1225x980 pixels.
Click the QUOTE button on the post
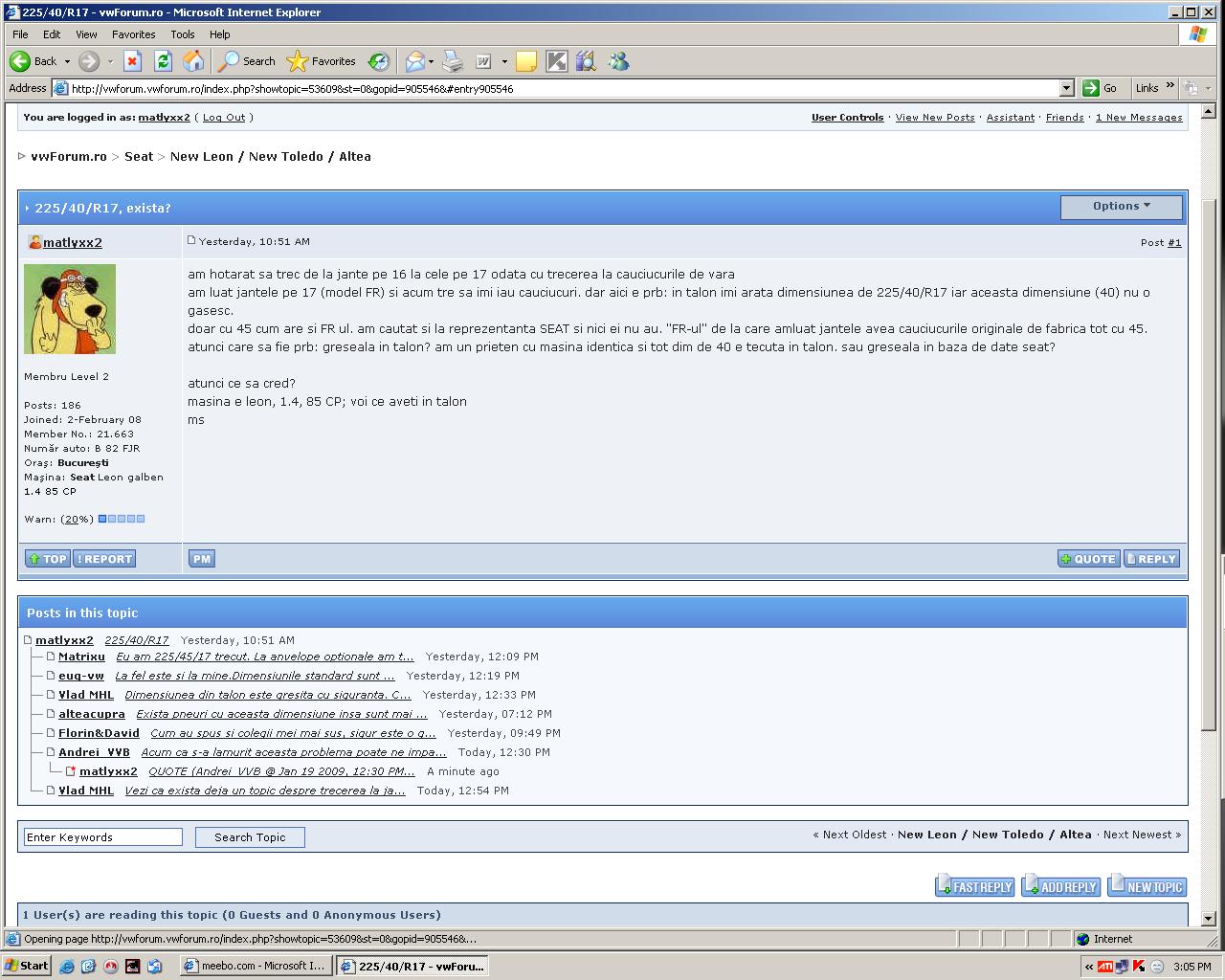point(1088,559)
